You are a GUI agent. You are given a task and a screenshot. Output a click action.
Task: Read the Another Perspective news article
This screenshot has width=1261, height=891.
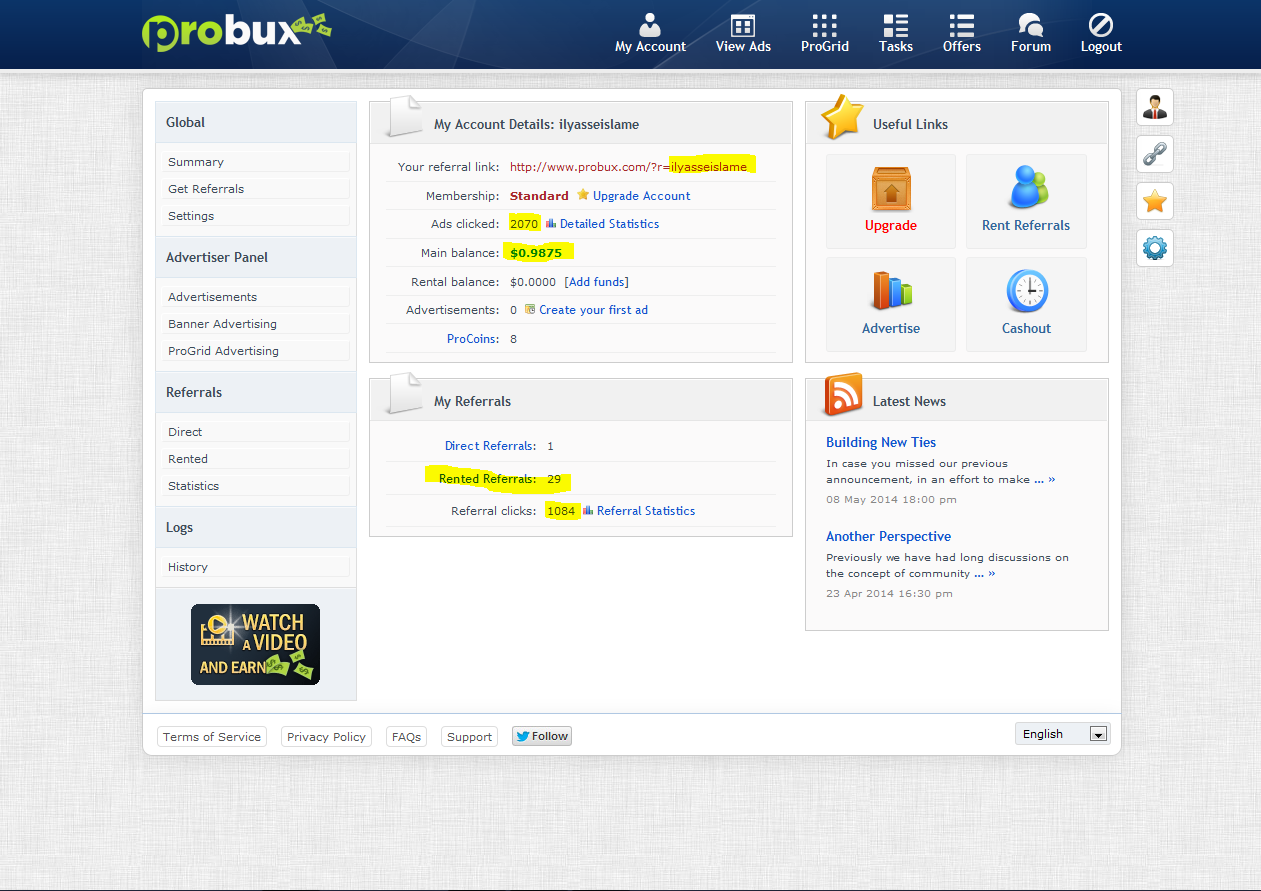coord(888,536)
